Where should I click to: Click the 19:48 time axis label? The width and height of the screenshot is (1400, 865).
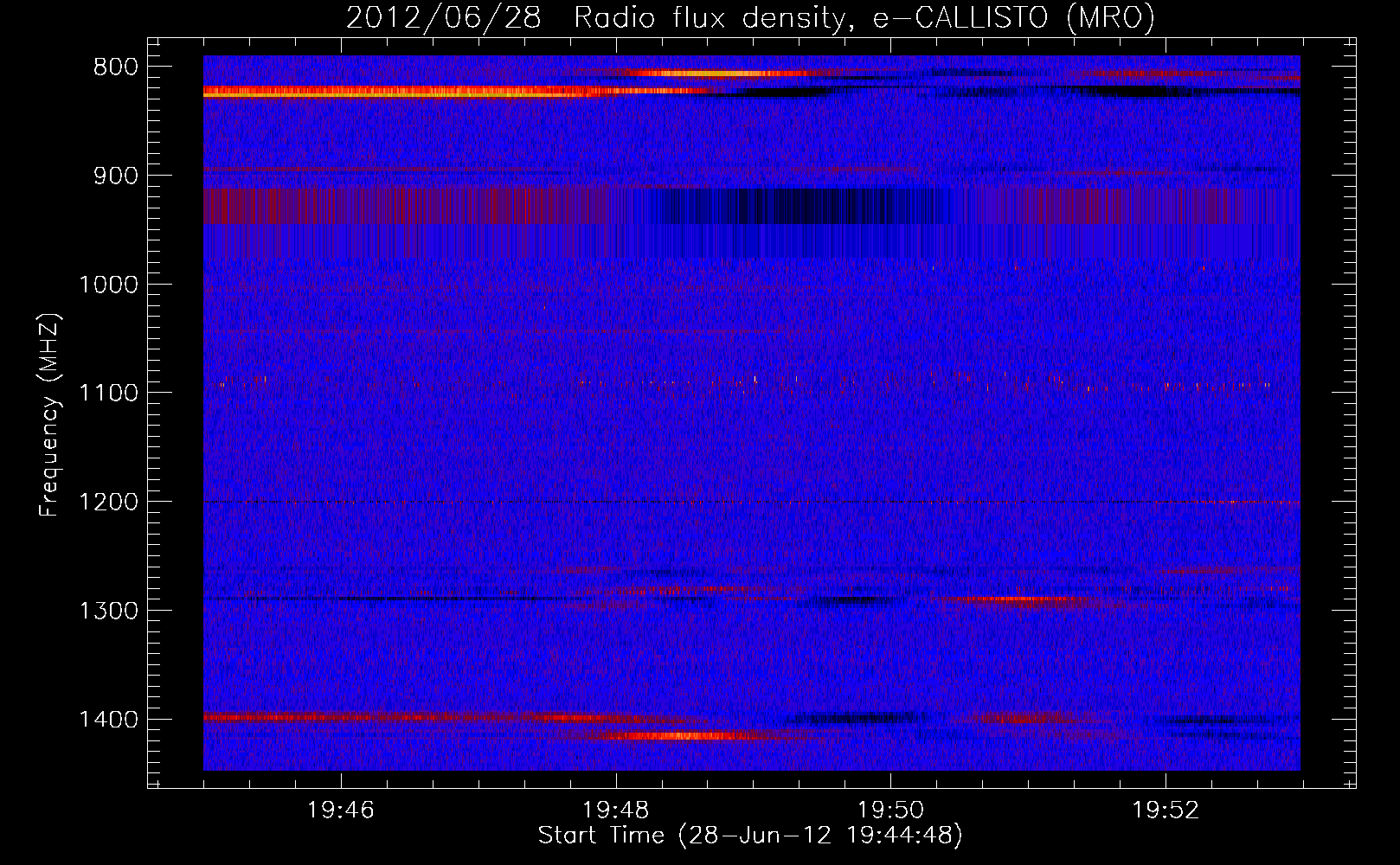[615, 811]
